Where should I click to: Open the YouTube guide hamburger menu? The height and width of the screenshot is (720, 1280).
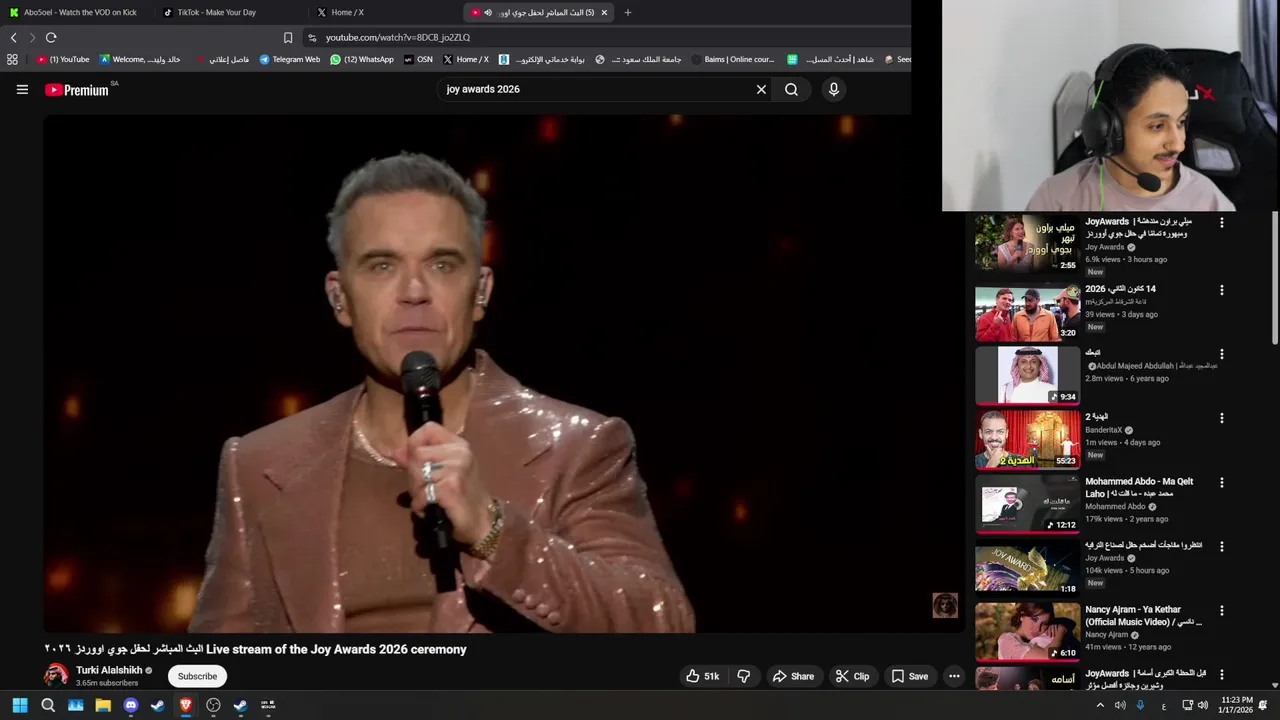click(x=22, y=89)
